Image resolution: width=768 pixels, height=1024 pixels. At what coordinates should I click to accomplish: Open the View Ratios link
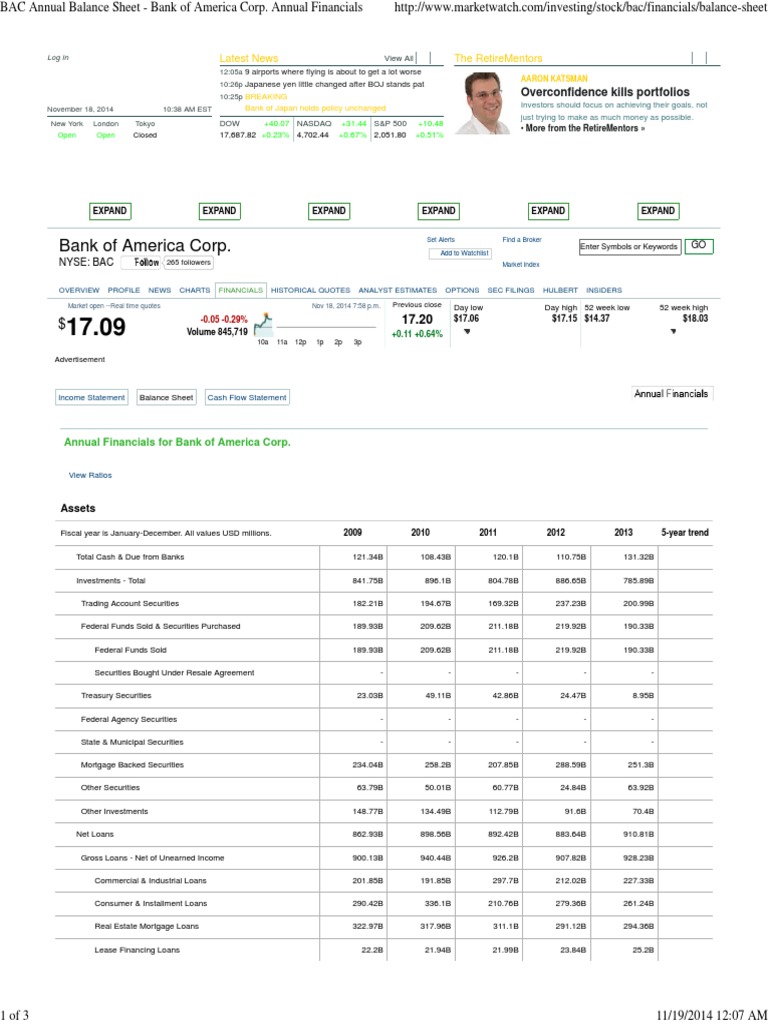tap(90, 474)
